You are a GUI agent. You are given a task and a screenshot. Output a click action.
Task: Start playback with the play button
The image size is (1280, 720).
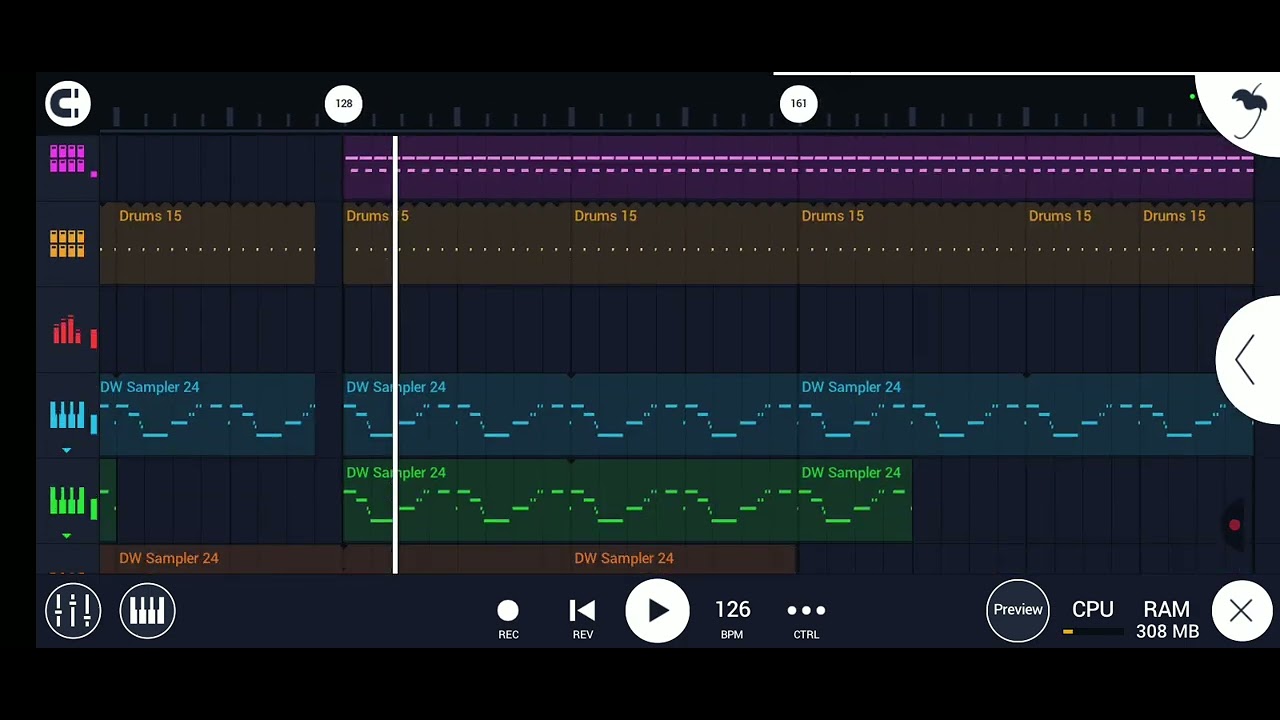(x=657, y=611)
